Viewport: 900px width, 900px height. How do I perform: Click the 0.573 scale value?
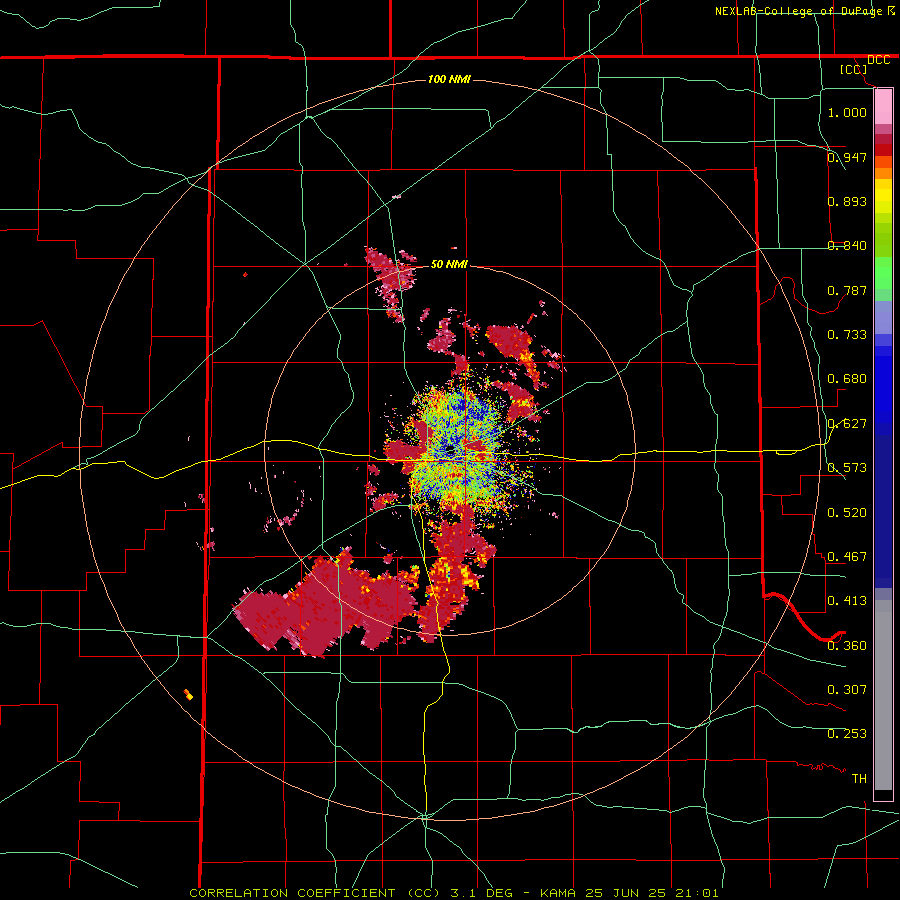(847, 468)
